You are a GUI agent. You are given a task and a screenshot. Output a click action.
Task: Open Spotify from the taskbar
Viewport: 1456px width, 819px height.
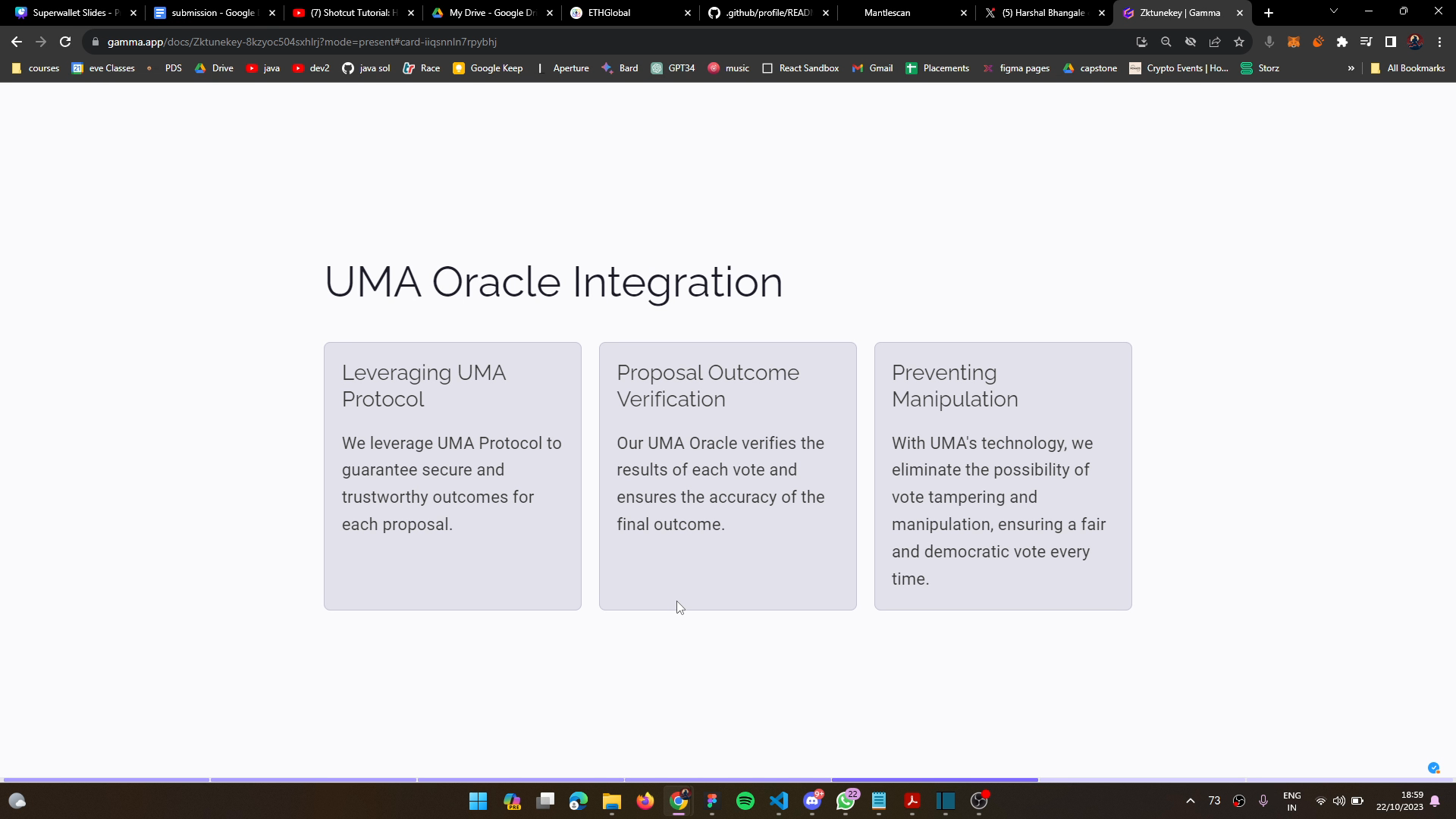coord(745,801)
